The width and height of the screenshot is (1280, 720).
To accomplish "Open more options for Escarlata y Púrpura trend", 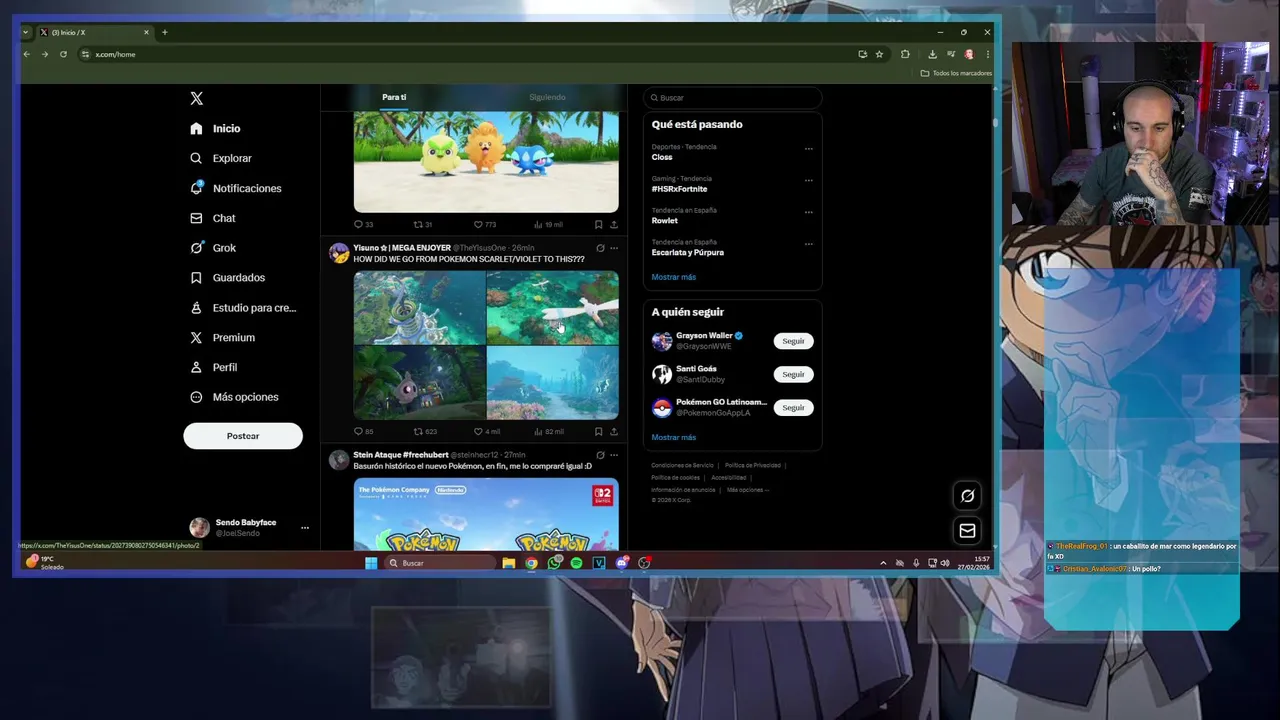I will click(x=809, y=245).
